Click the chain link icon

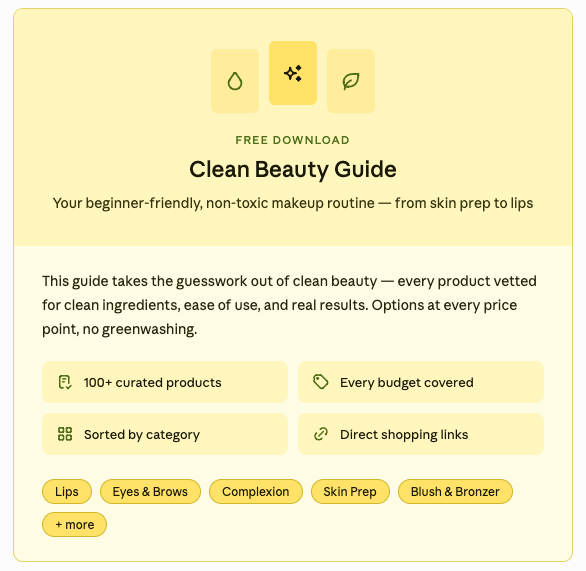tap(321, 434)
